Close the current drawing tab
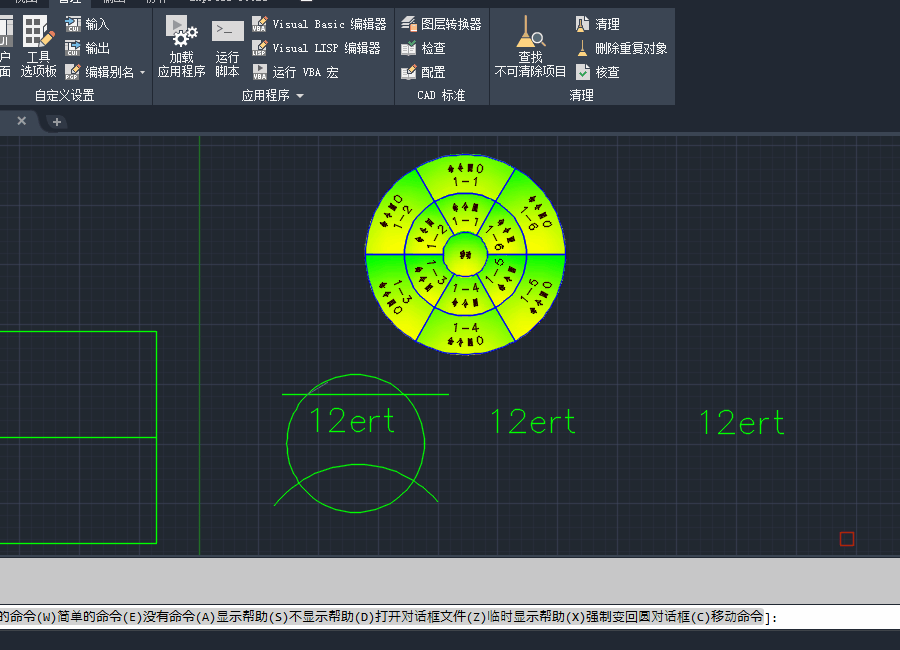The height and width of the screenshot is (650, 900). tap(22, 121)
